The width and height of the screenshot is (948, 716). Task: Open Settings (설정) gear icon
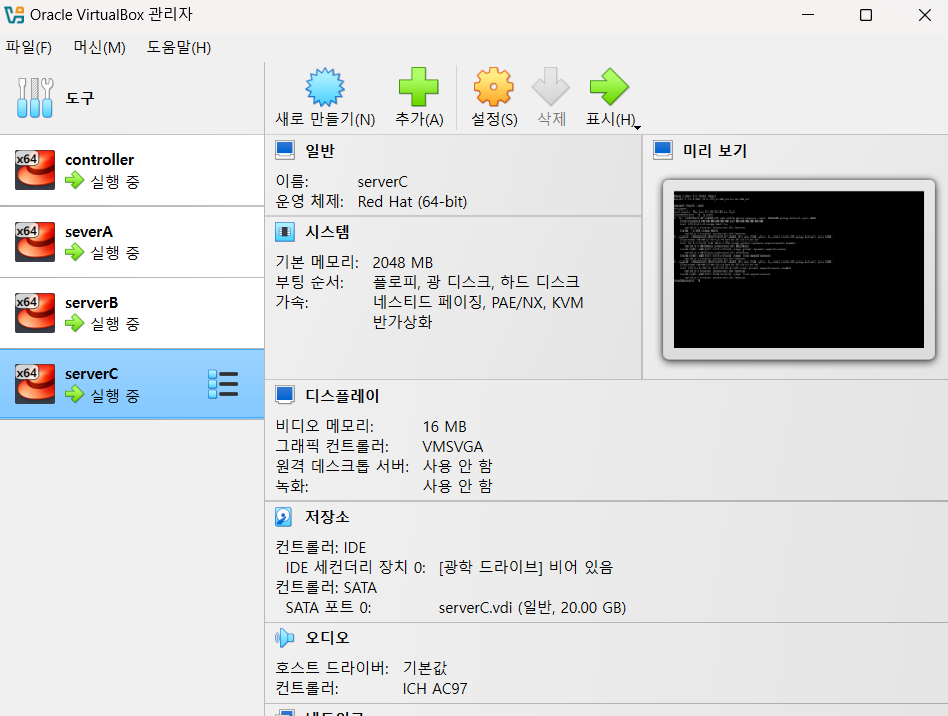(x=494, y=87)
